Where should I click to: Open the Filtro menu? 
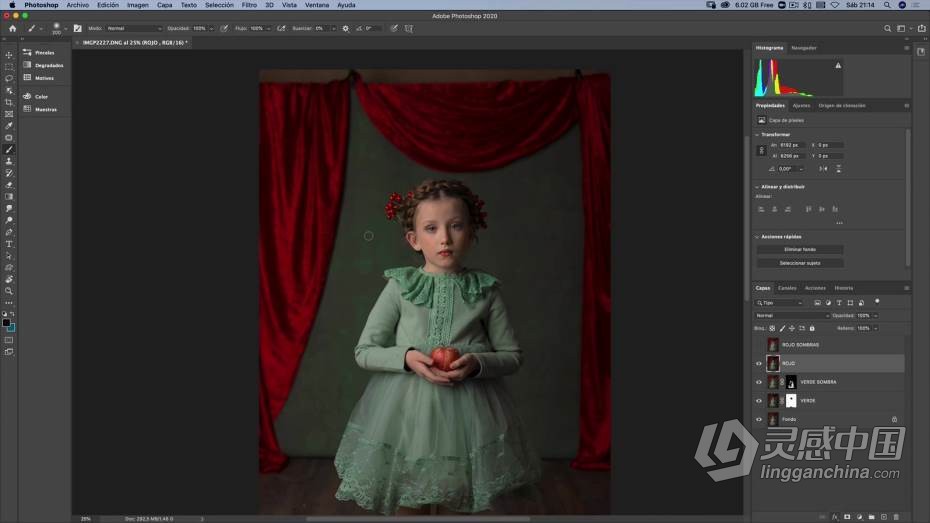pyautogui.click(x=249, y=5)
